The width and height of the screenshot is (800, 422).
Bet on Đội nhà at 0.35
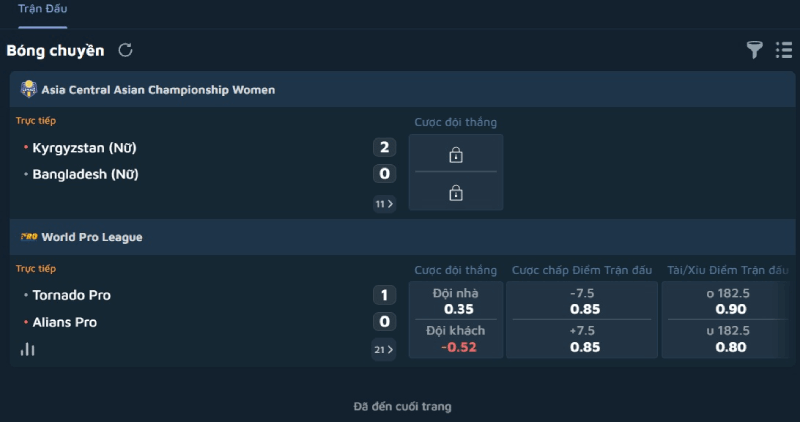pos(456,301)
